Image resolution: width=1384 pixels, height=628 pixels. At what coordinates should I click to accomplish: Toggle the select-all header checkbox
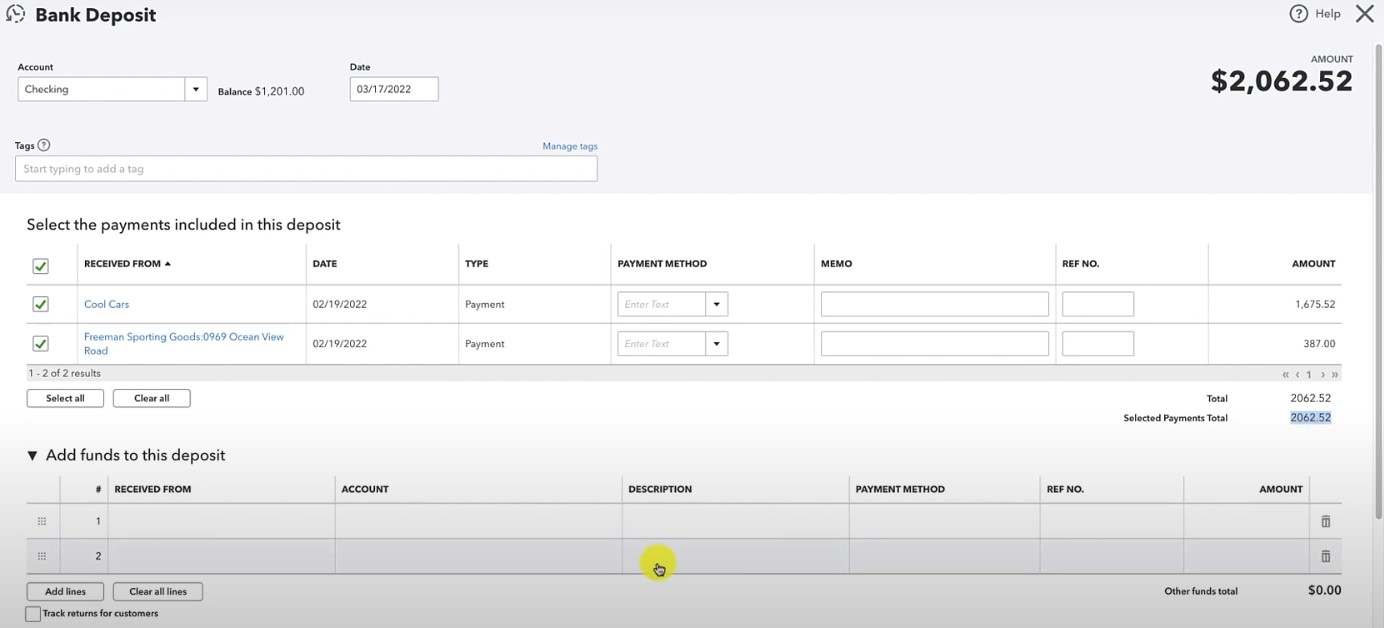coord(40,266)
